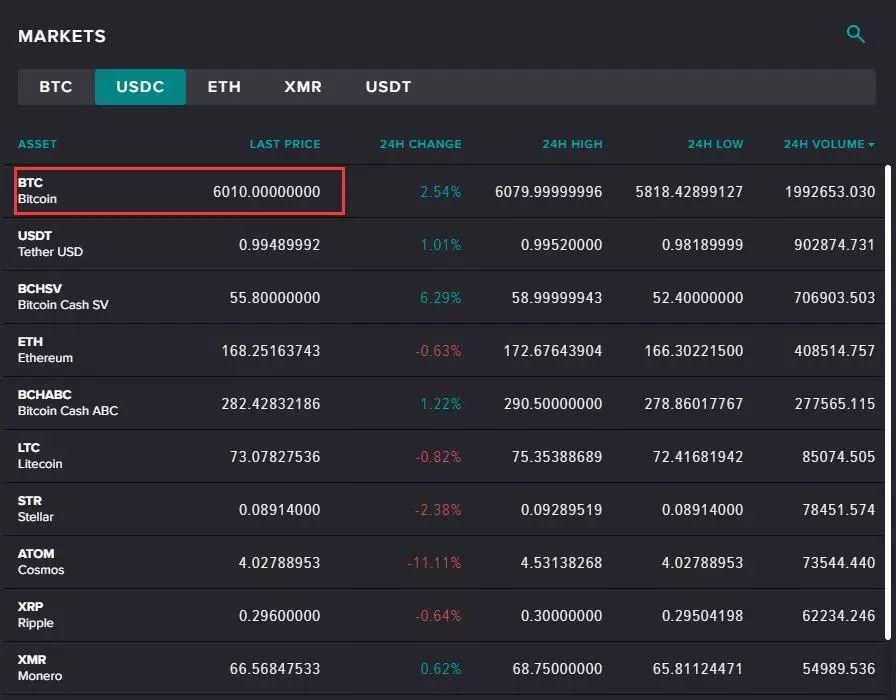The image size is (896, 700).
Task: Click Litecoin 24H change -0.82%
Action: pyautogui.click(x=438, y=457)
